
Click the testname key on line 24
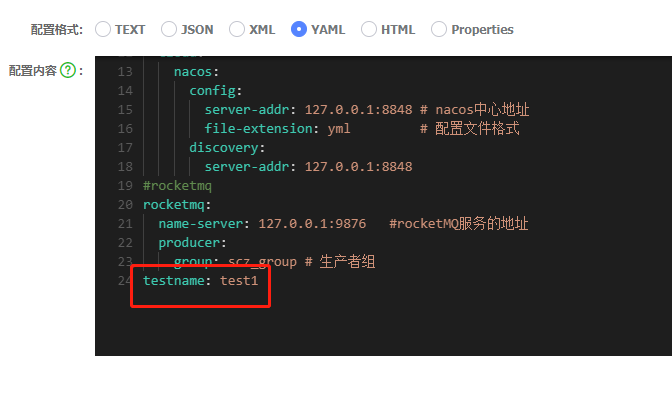click(174, 281)
